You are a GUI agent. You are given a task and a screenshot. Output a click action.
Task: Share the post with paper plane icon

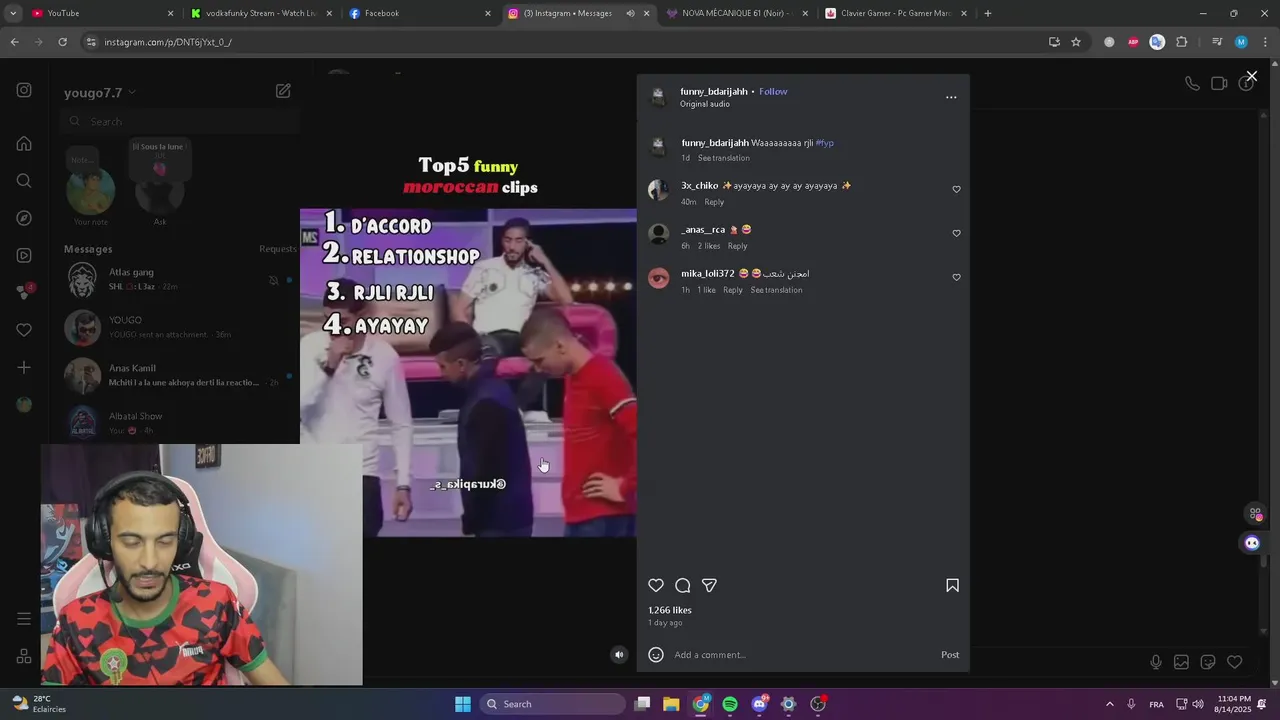tap(709, 585)
